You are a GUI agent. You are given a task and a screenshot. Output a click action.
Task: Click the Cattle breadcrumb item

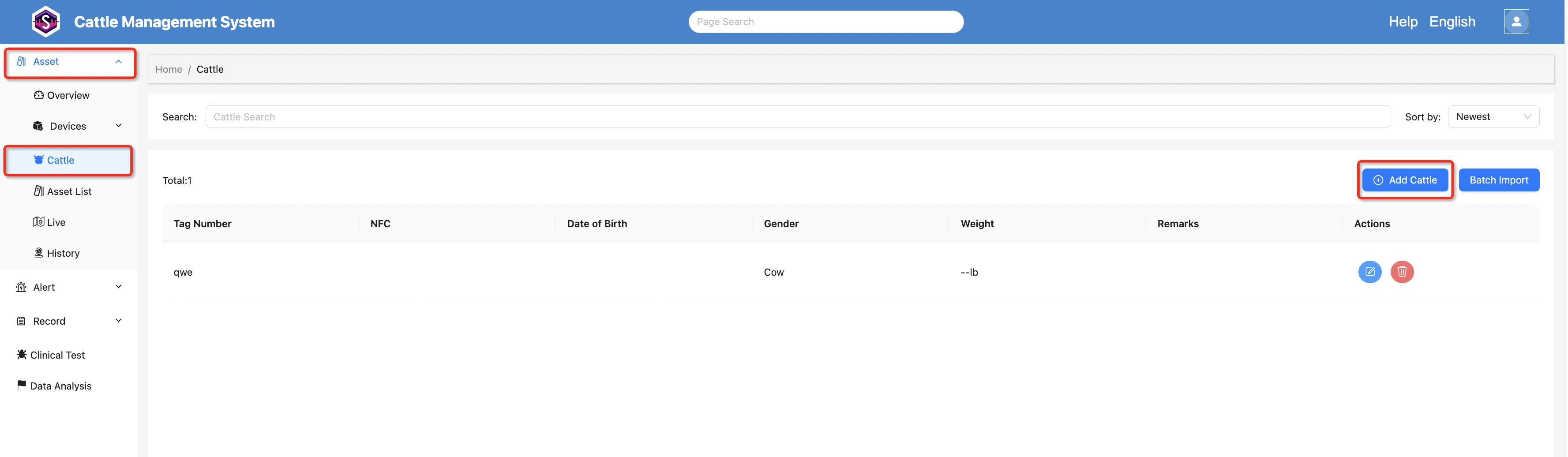pyautogui.click(x=210, y=69)
